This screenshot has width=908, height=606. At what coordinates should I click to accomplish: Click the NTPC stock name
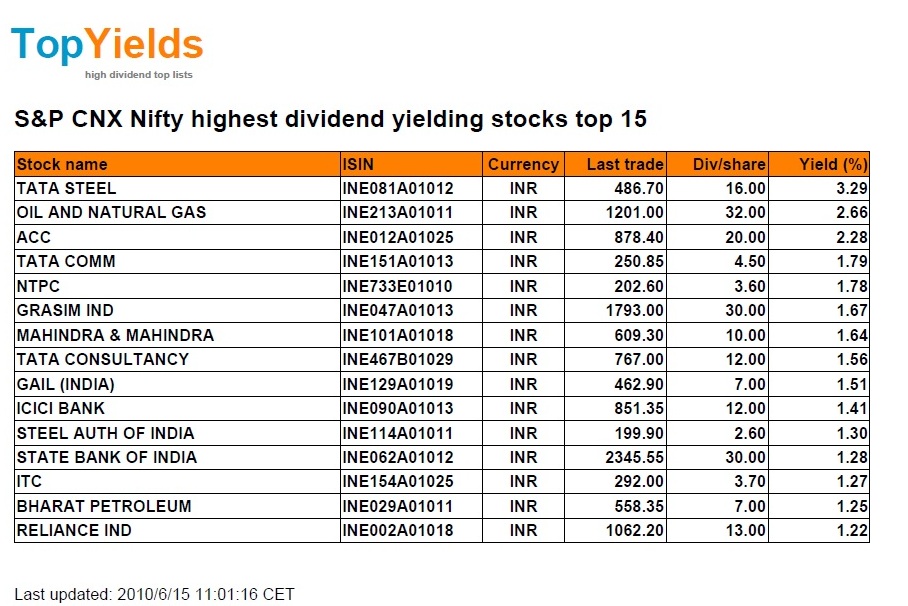pos(38,286)
